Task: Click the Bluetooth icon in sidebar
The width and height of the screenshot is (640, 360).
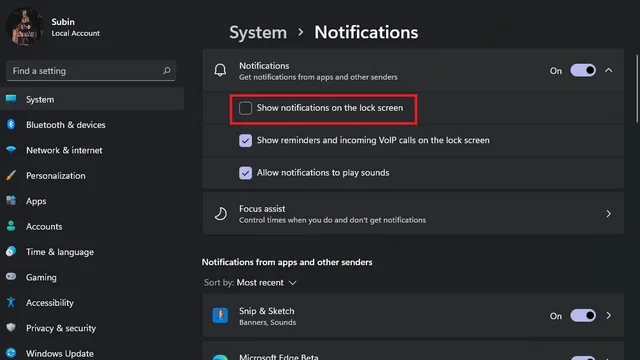Action: (x=11, y=124)
